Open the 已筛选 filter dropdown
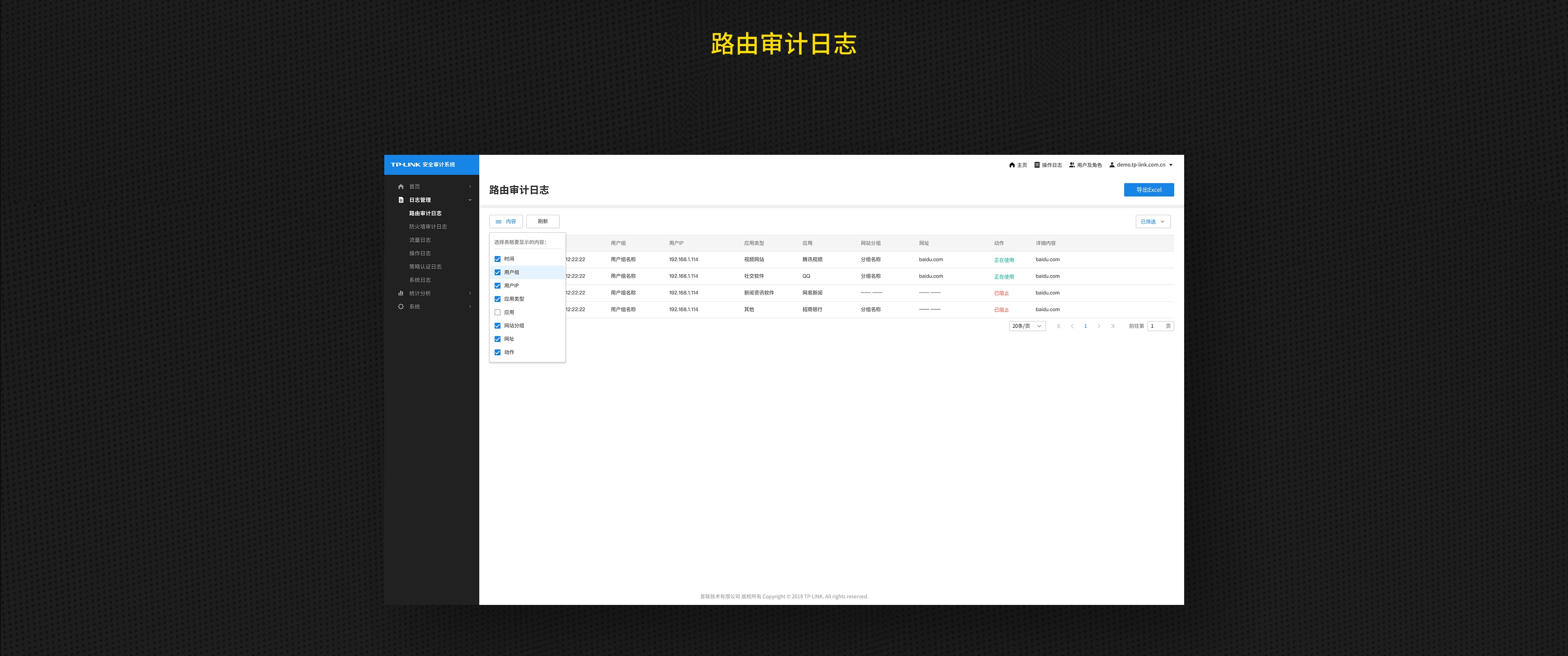Viewport: 1568px width, 656px height. coord(1152,222)
